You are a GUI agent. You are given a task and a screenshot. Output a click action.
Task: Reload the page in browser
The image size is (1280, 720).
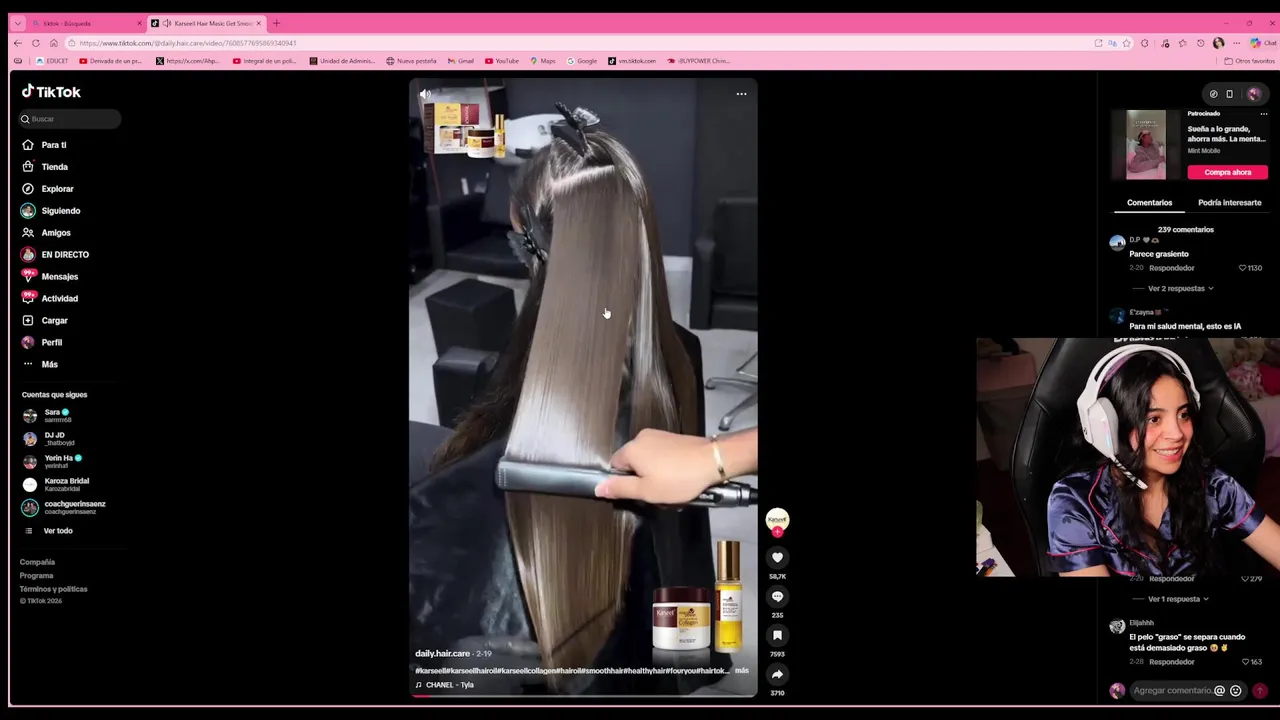(36, 43)
